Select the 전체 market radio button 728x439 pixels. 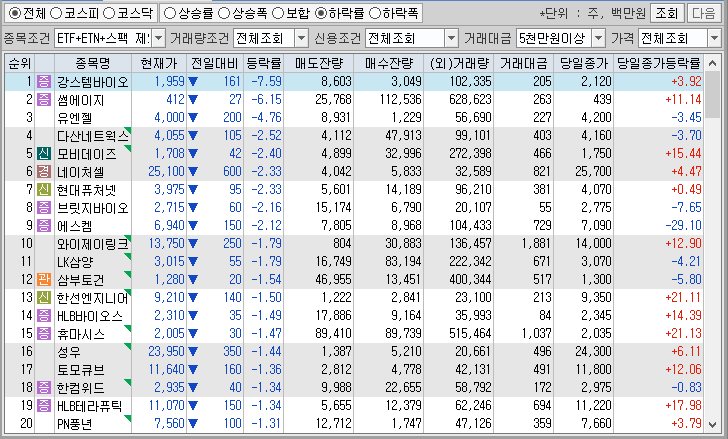(x=15, y=13)
